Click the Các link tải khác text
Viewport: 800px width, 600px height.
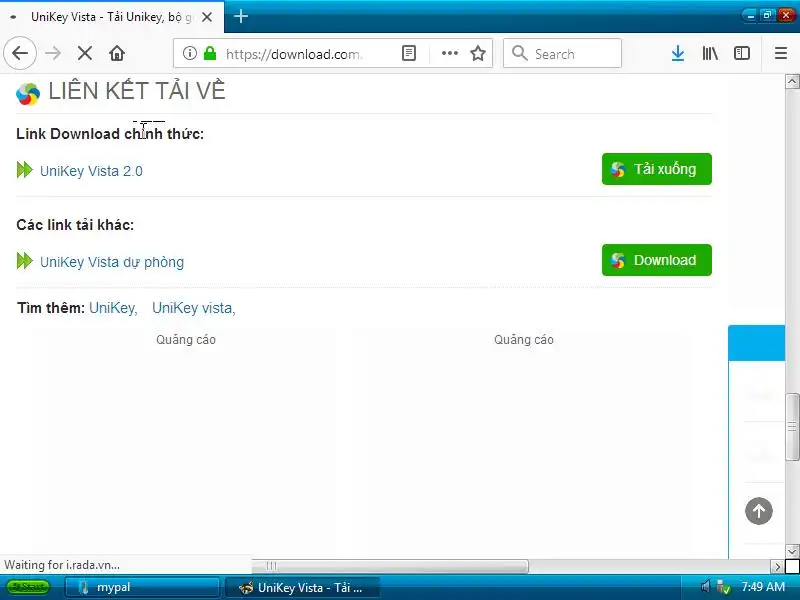(x=75, y=225)
